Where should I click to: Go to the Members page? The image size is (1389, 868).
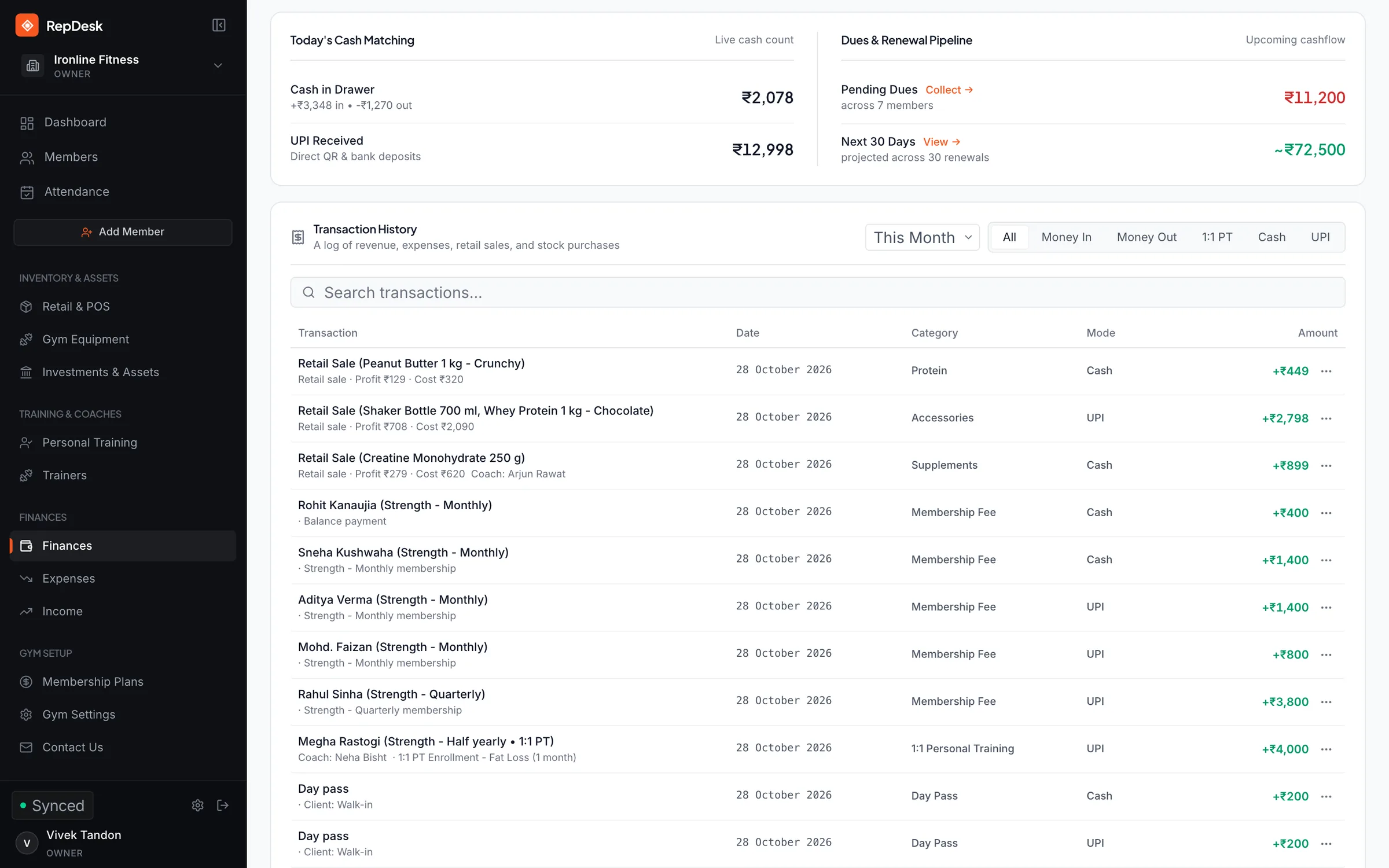point(123,157)
